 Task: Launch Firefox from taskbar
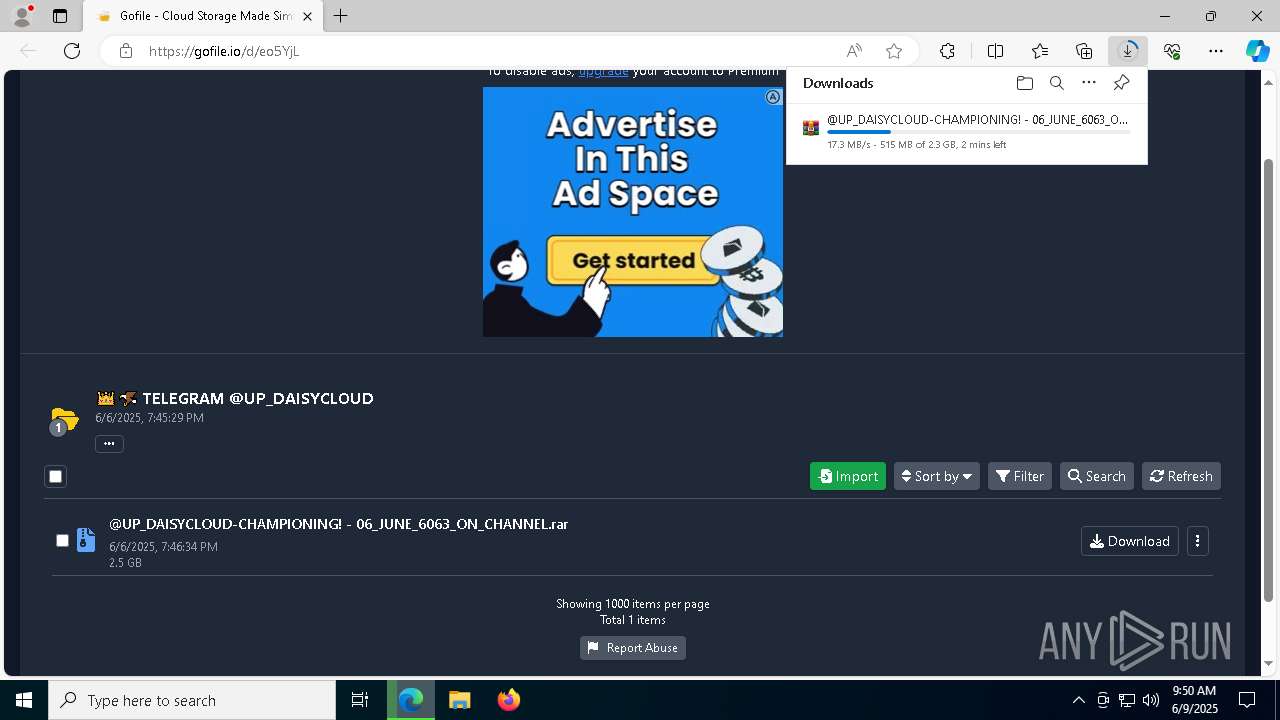pos(509,700)
